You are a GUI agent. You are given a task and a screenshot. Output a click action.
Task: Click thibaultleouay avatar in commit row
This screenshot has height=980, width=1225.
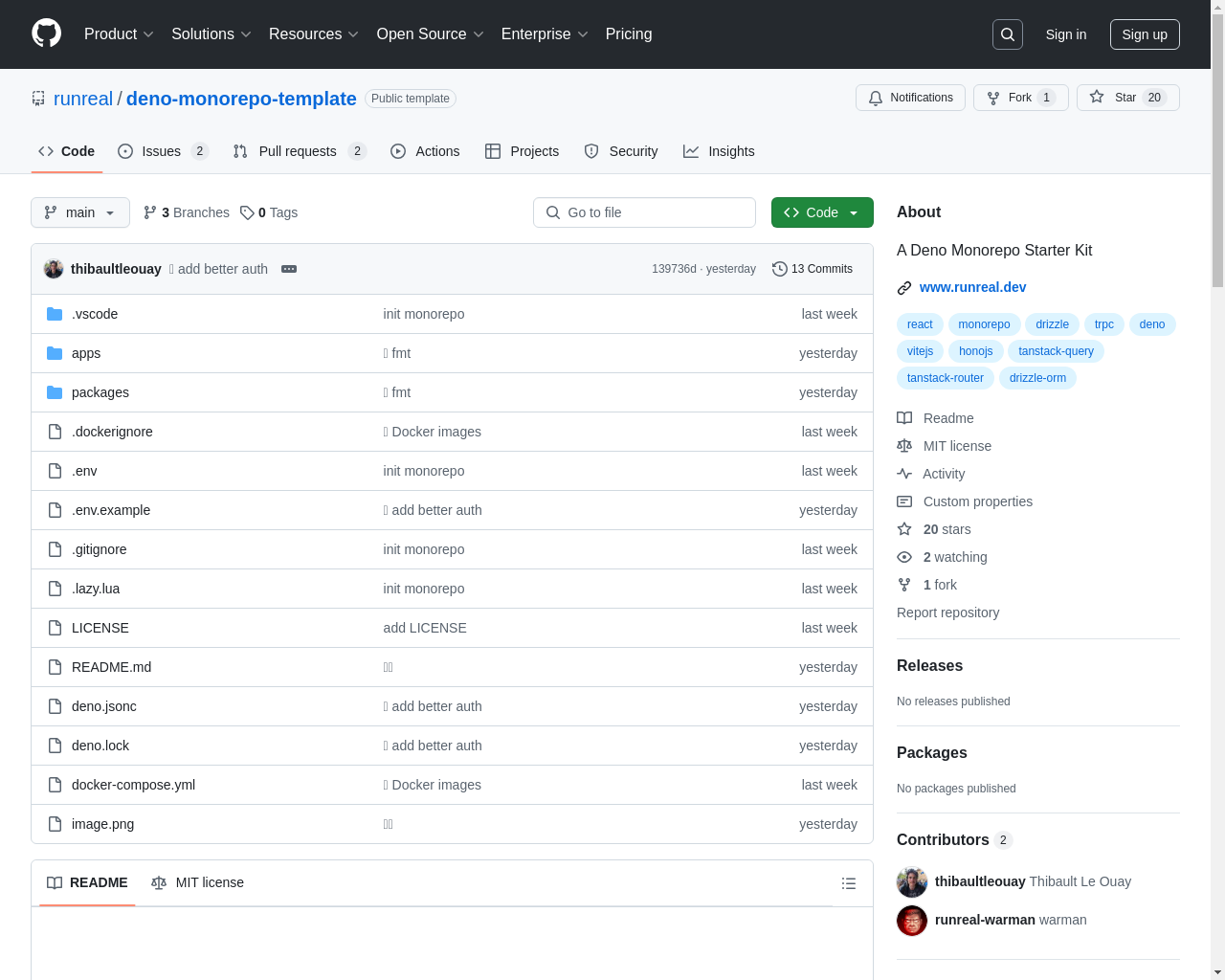pos(54,269)
